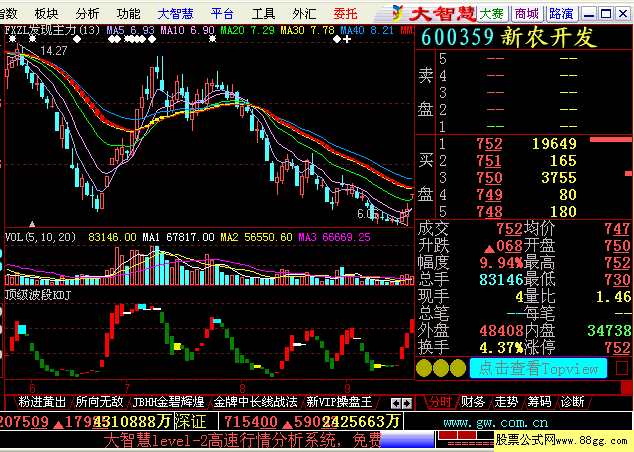Click month 9 on the time axis
The image size is (634, 452).
pyautogui.click(x=348, y=389)
